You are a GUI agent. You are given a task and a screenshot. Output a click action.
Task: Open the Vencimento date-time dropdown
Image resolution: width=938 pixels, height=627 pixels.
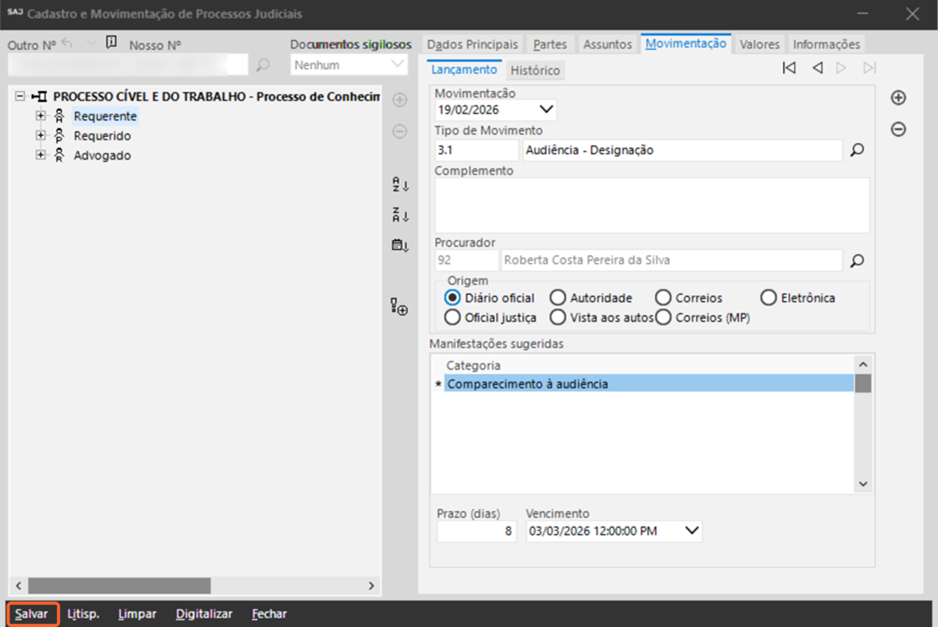point(692,531)
